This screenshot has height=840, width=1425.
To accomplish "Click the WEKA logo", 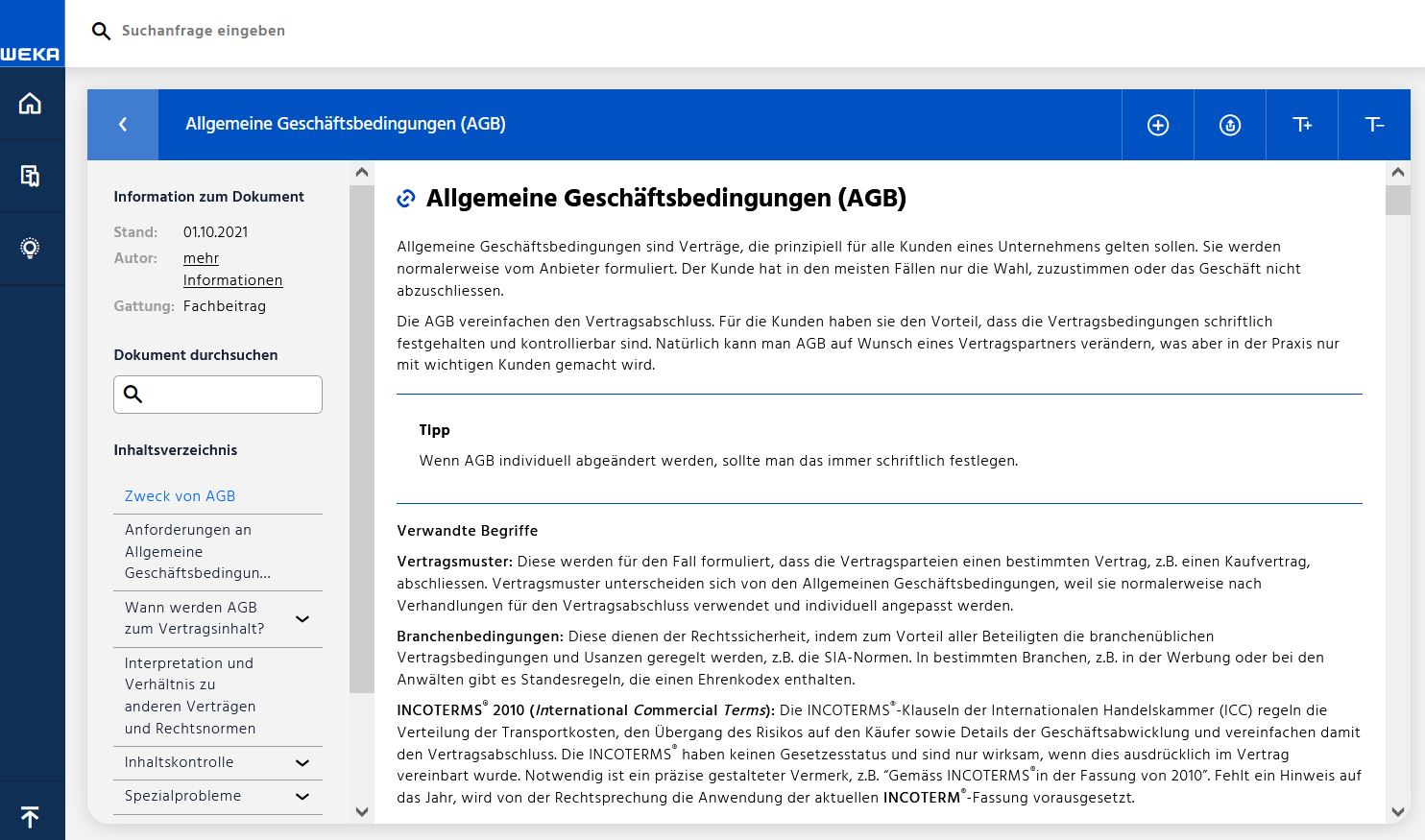I will coord(31,54).
